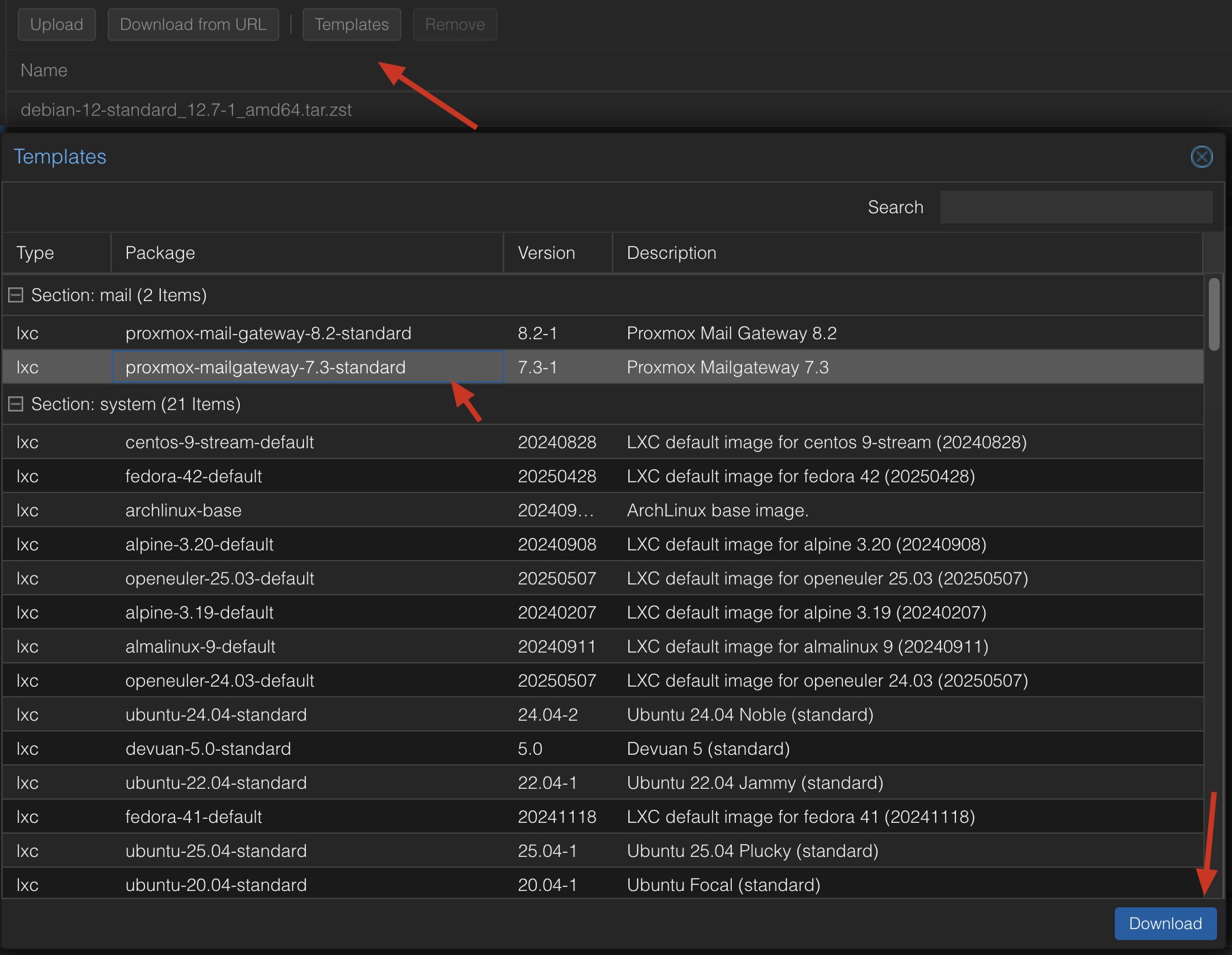1232x955 pixels.
Task: Select ubuntu-24.04-standard template
Action: (x=603, y=715)
